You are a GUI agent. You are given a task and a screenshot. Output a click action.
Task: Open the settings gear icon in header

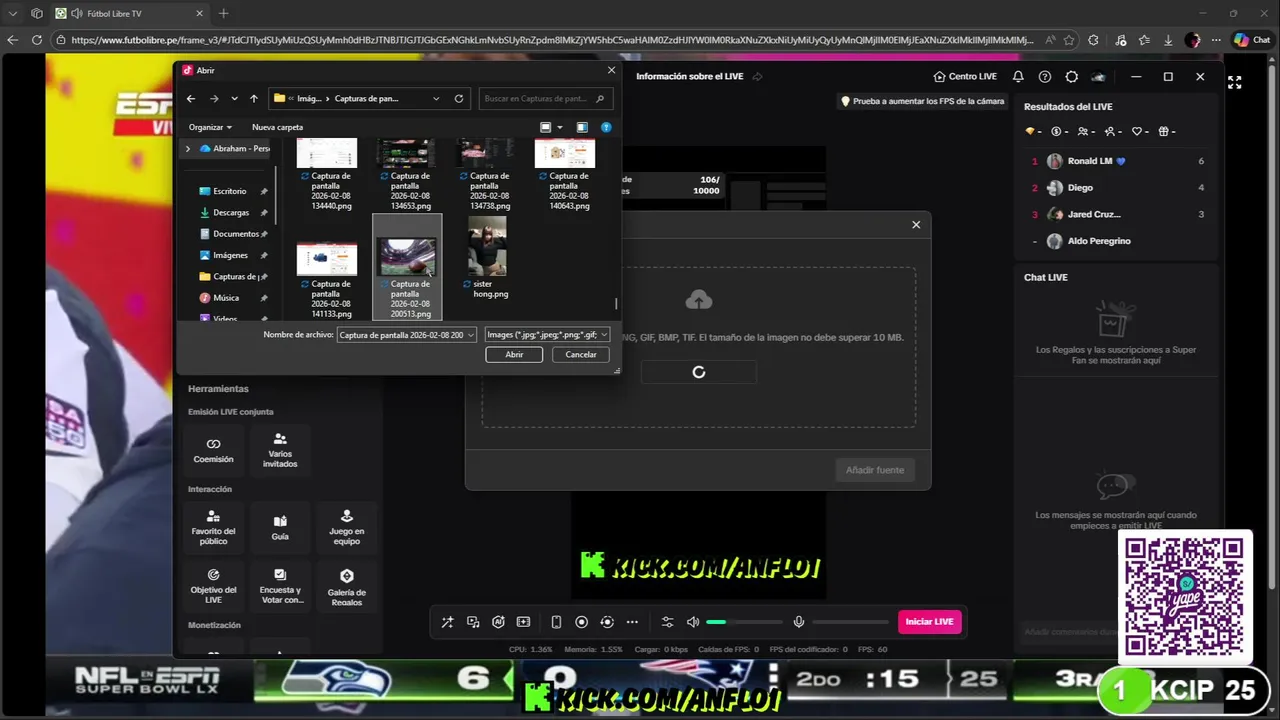[x=1072, y=77]
